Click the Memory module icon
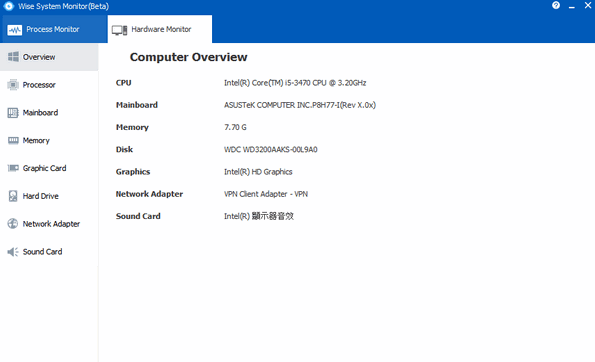 point(13,140)
